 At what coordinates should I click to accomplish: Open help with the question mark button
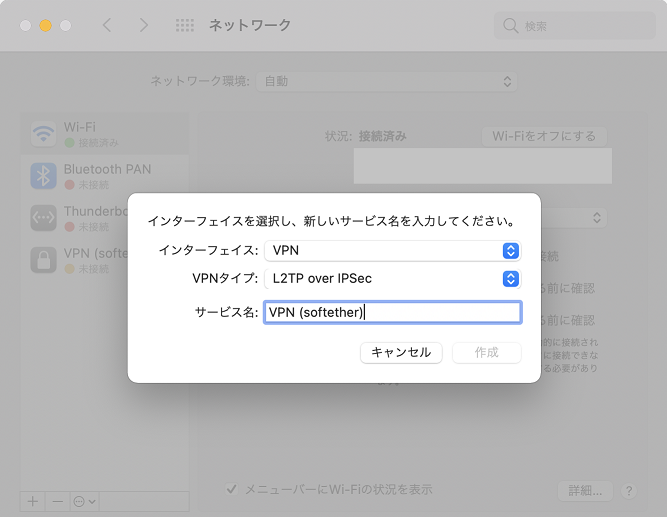click(x=629, y=491)
